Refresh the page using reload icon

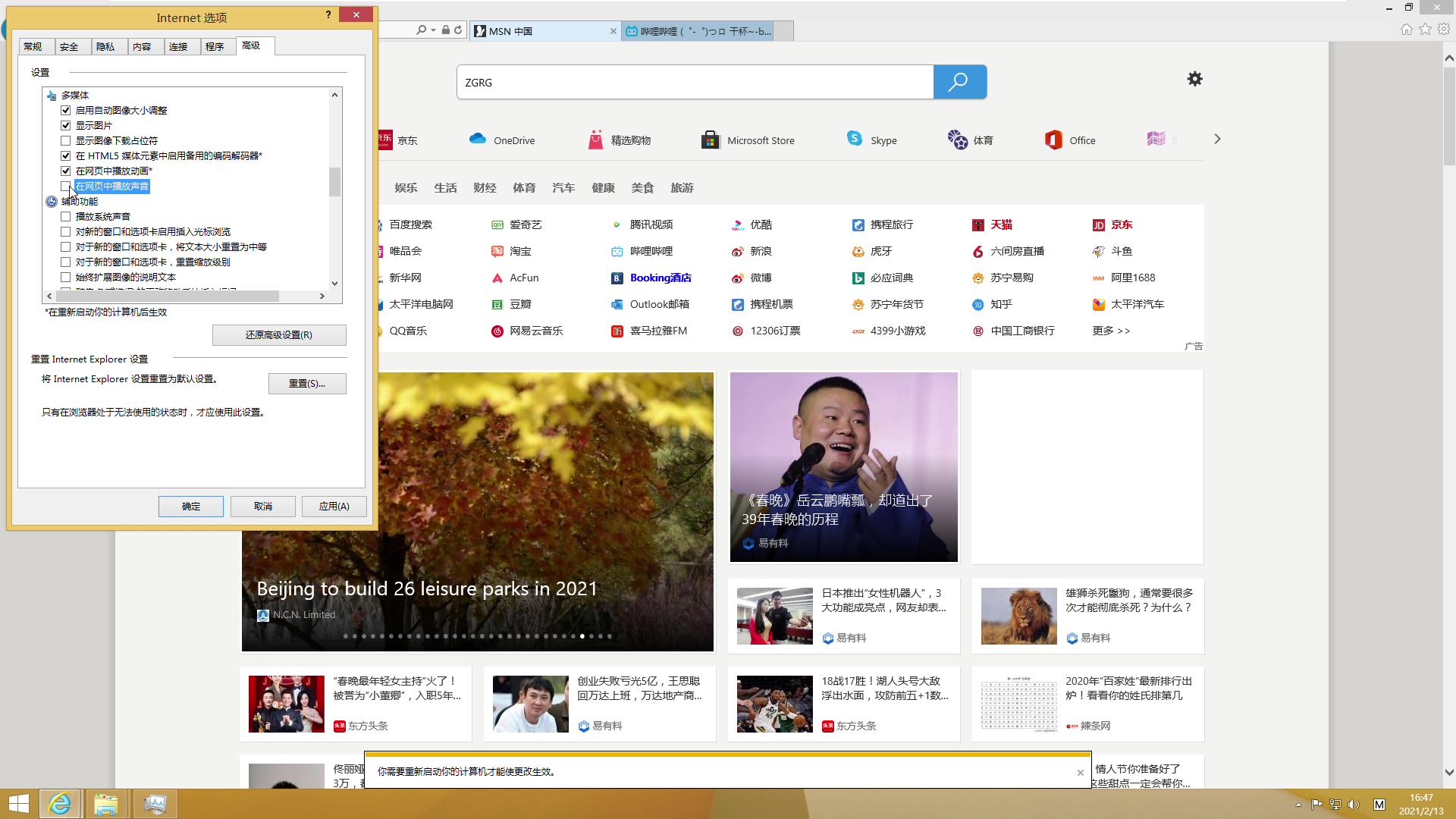[458, 30]
